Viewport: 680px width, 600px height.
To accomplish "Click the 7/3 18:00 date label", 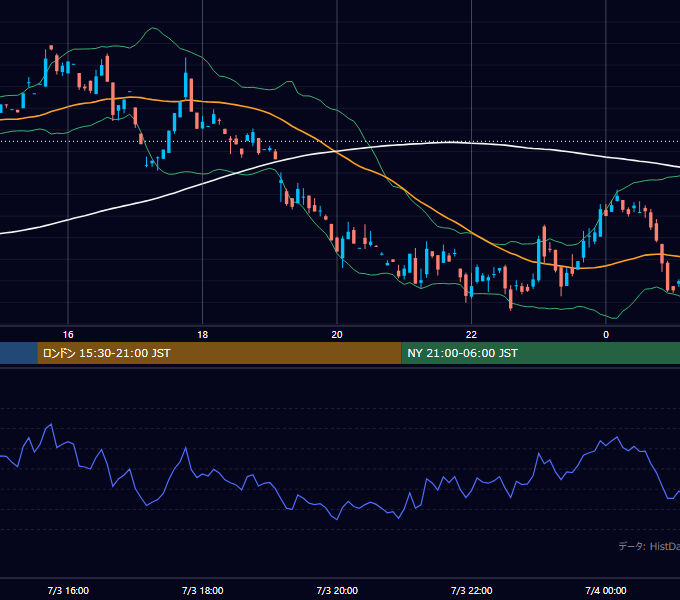I will tap(203, 590).
